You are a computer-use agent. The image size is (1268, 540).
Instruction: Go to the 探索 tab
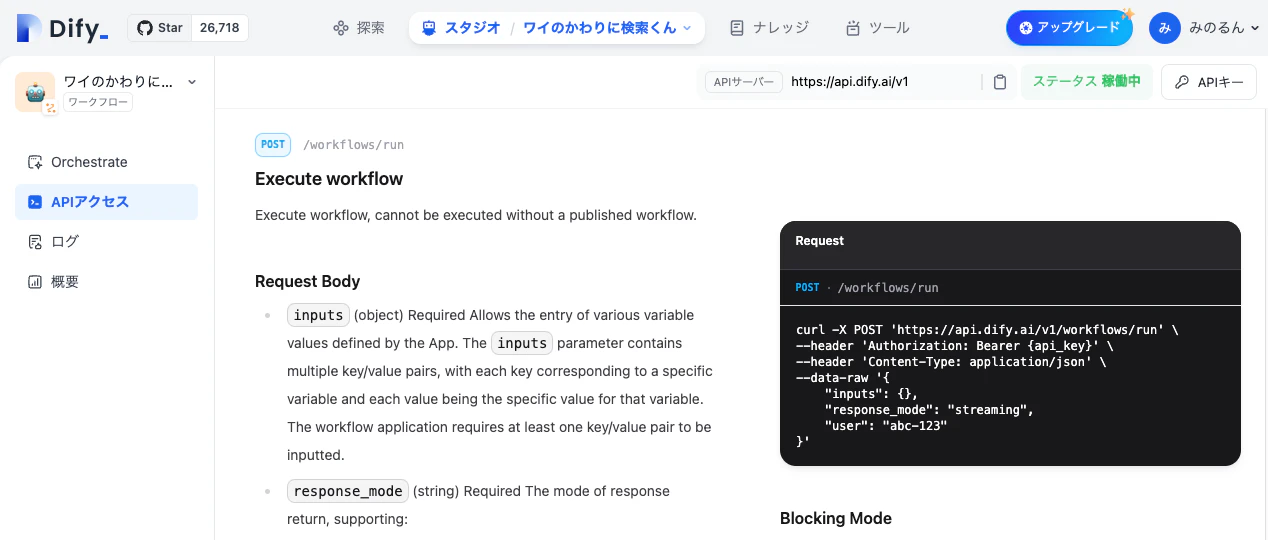point(359,28)
